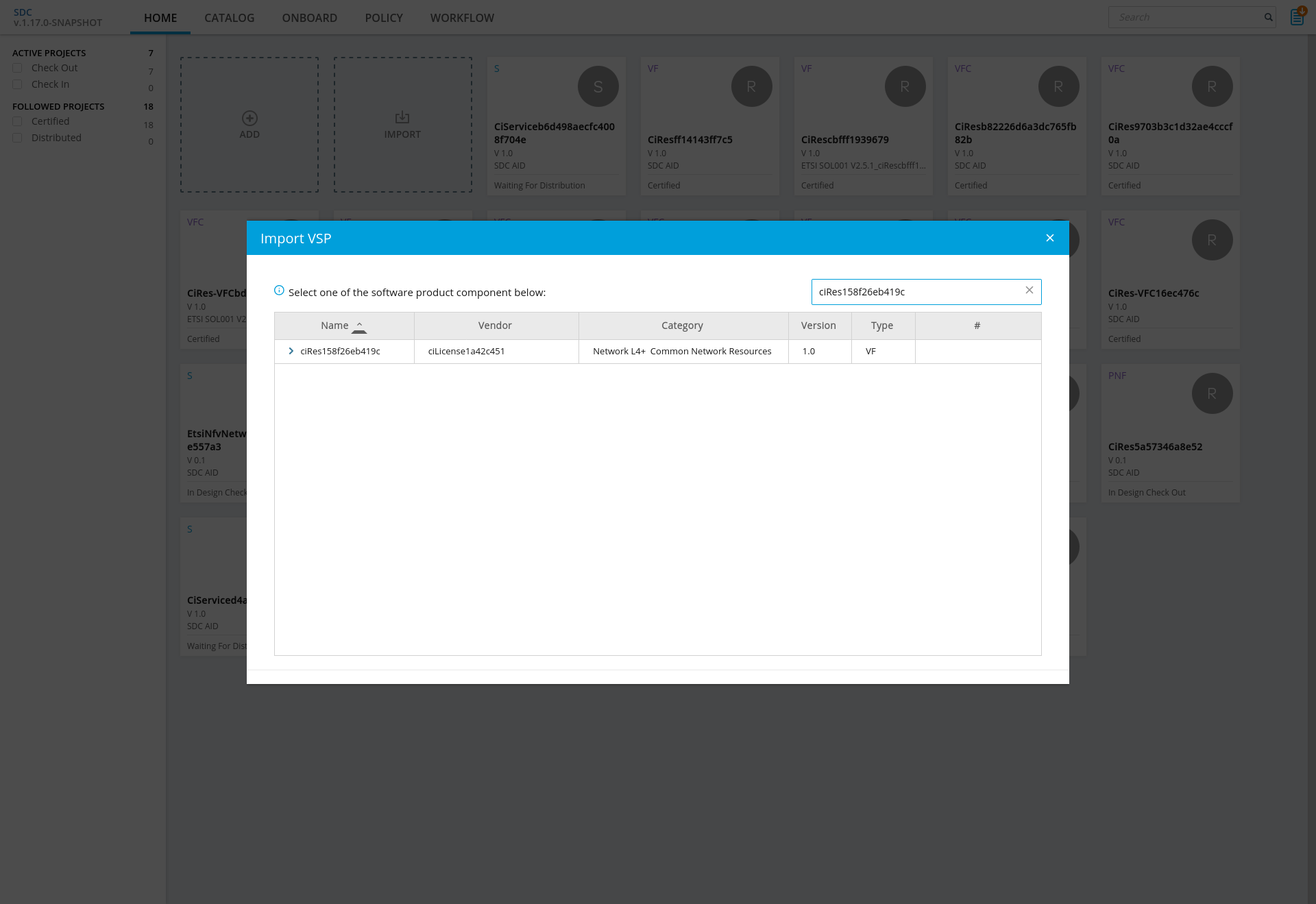Click the S icon on CiServiceb6d498 card
The image size is (1316, 904).
pos(598,86)
